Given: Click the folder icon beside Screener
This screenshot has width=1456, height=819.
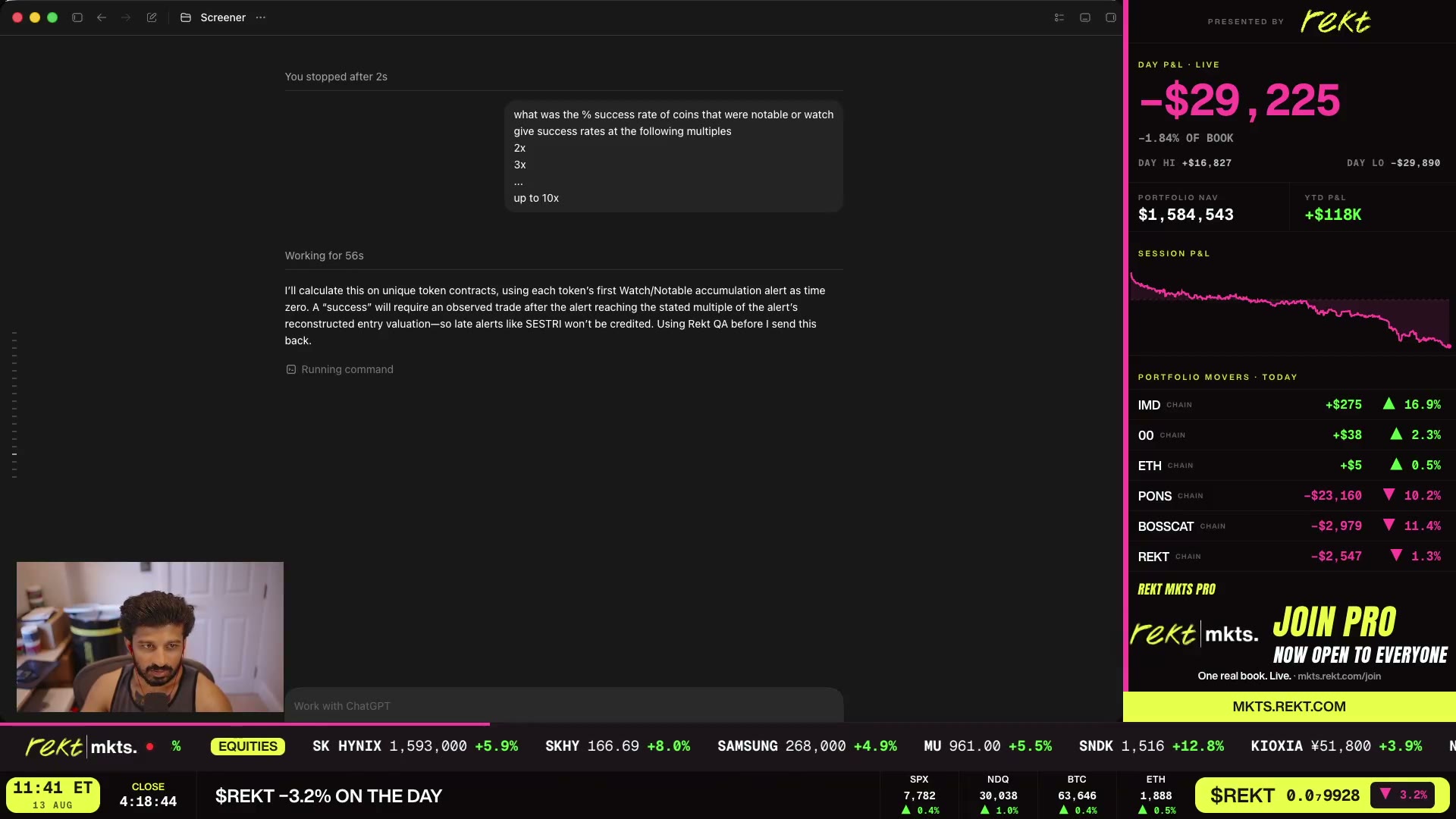Looking at the screenshot, I should click(185, 17).
